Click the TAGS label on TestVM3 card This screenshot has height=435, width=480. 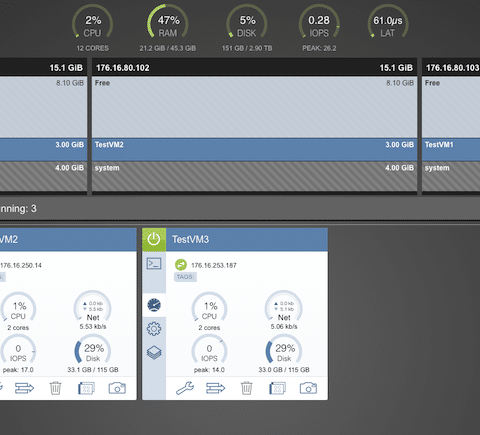[x=185, y=277]
